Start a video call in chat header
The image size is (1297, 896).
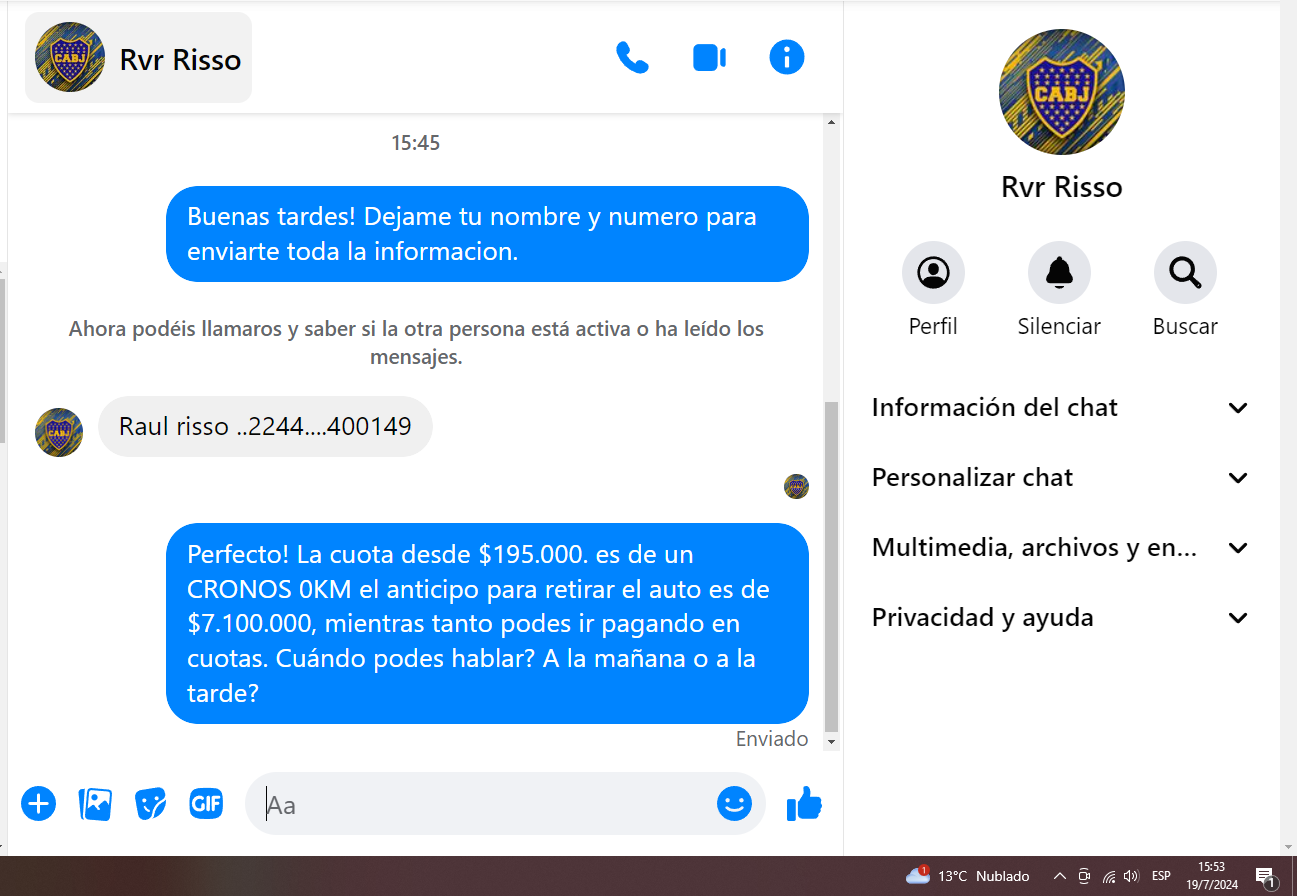[709, 58]
